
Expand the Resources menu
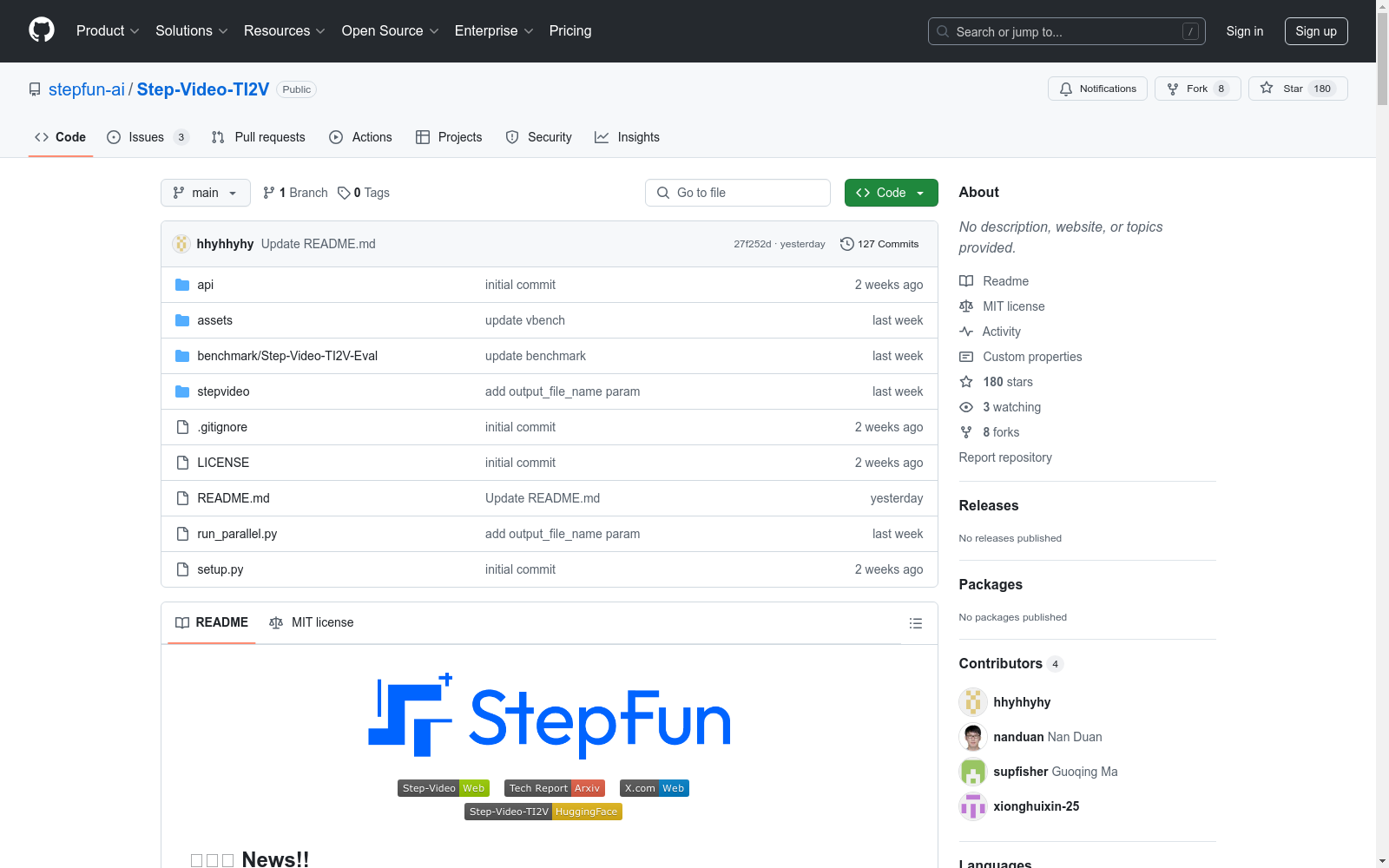point(285,31)
